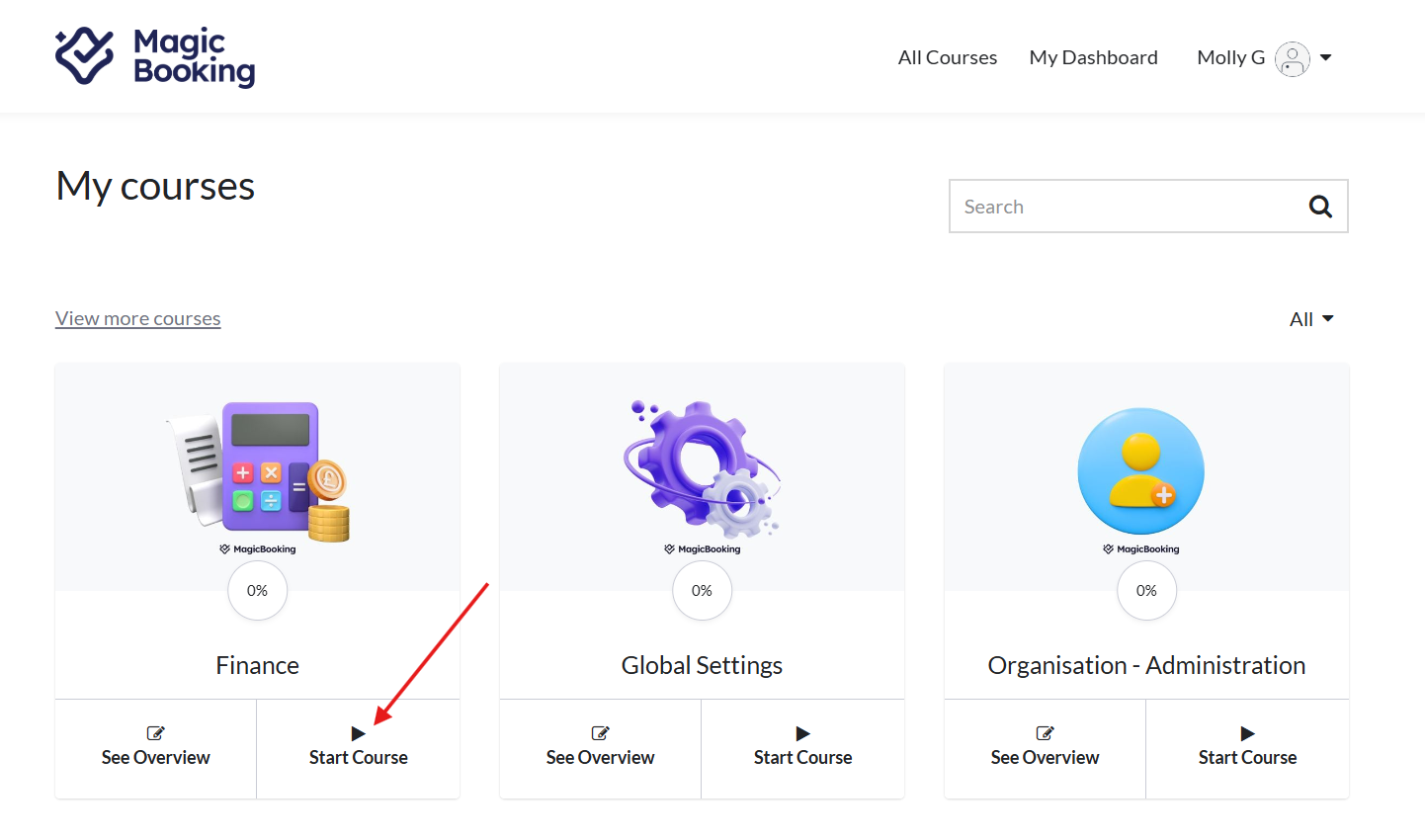Viewport: 1425px width, 840px height.
Task: Click See Overview label under Organisation - Administration
Action: tap(1046, 758)
